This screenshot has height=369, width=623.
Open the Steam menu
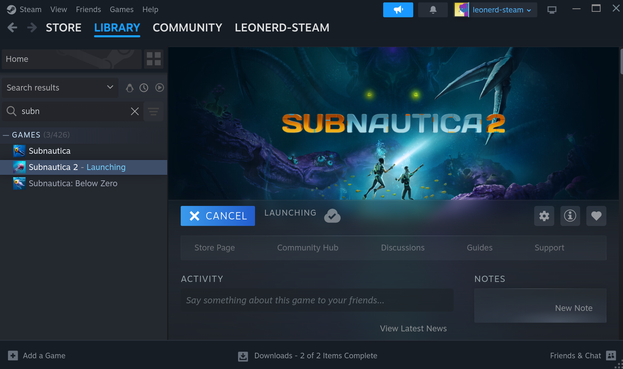[30, 9]
